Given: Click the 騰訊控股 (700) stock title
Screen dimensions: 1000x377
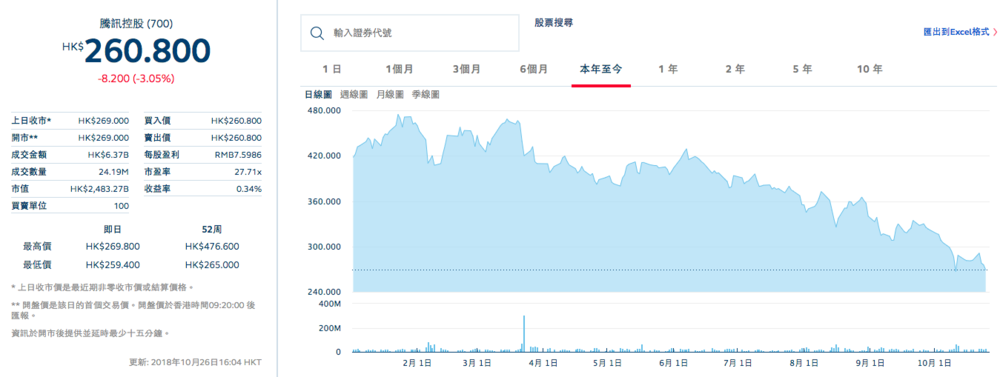Looking at the screenshot, I should pos(137,24).
